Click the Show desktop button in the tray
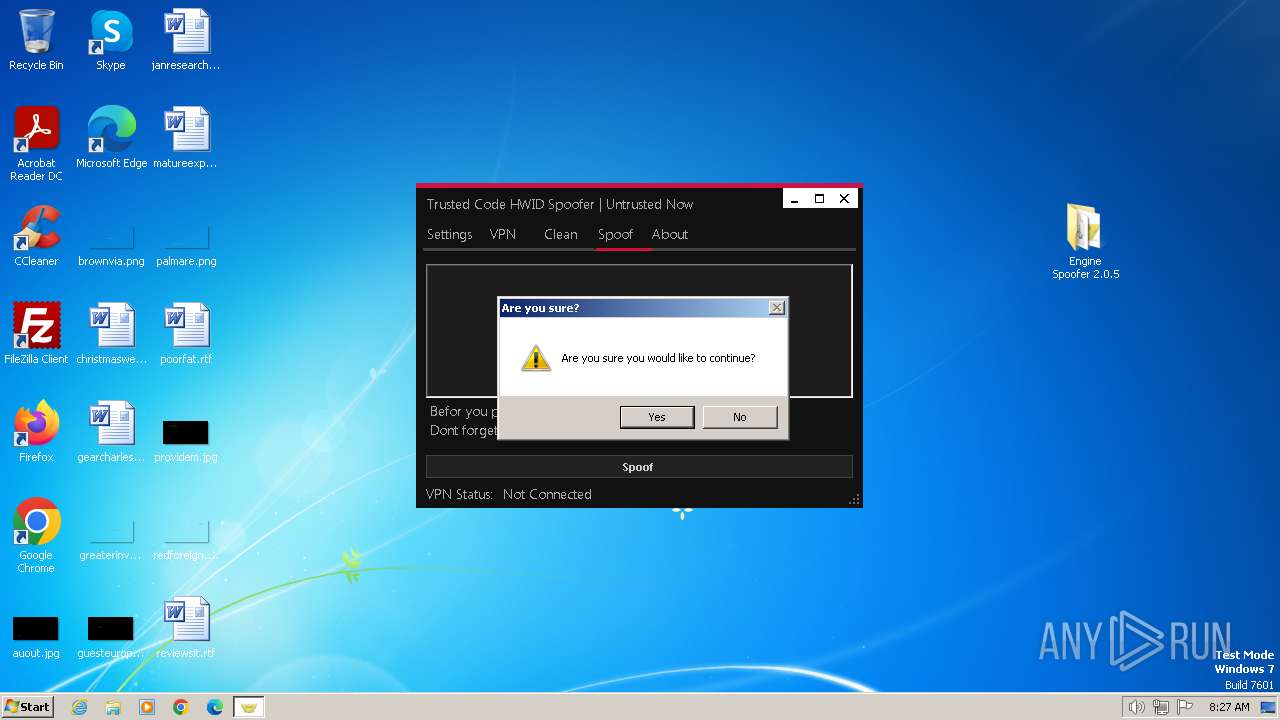This screenshot has height=720, width=1280. 1268,707
